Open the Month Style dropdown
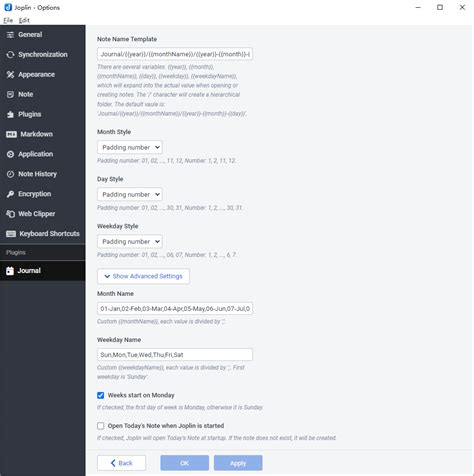Screen dimensions: 474x476 point(130,147)
